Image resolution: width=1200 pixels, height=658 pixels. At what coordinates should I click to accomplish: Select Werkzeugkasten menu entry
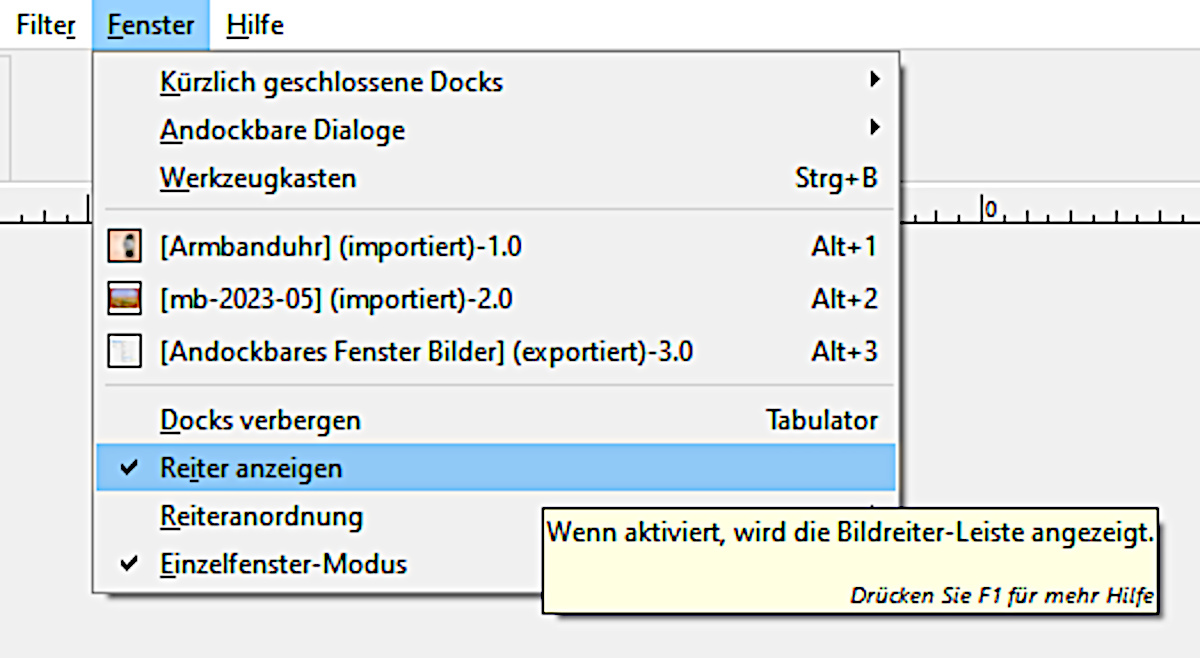click(x=258, y=179)
